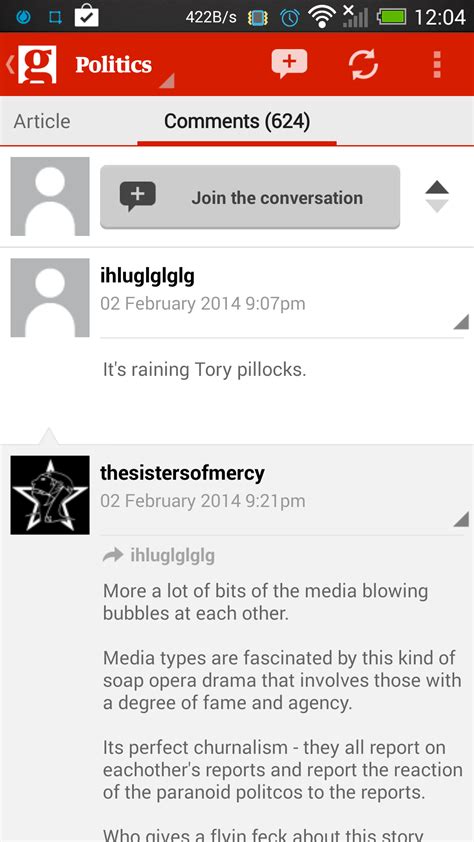Tap thesistersofmercy's star avatar image
This screenshot has width=474, height=842.
(x=50, y=495)
